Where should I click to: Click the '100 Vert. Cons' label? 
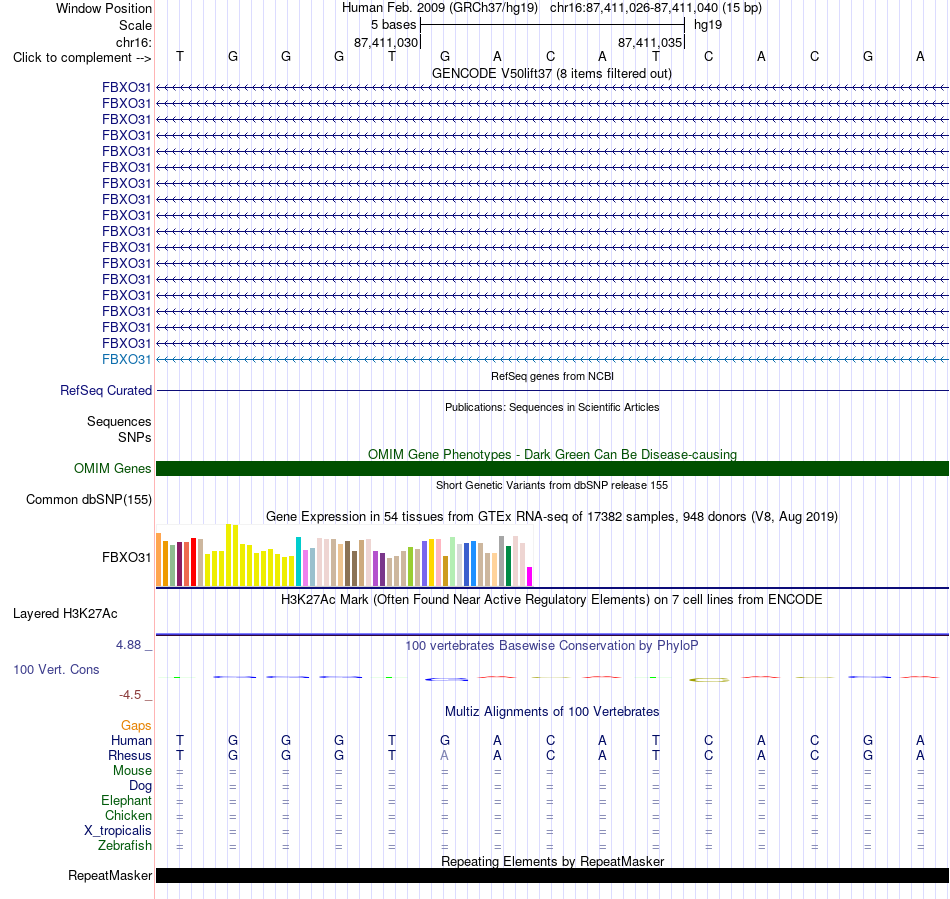click(56, 669)
